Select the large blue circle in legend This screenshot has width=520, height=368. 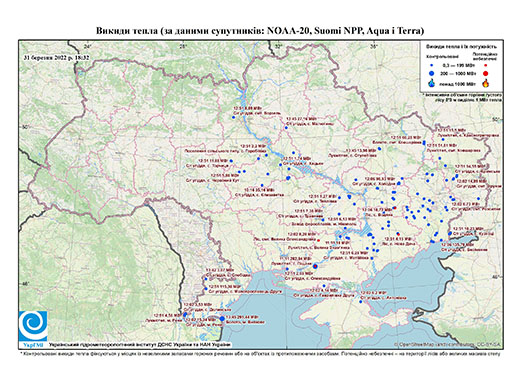coord(432,73)
